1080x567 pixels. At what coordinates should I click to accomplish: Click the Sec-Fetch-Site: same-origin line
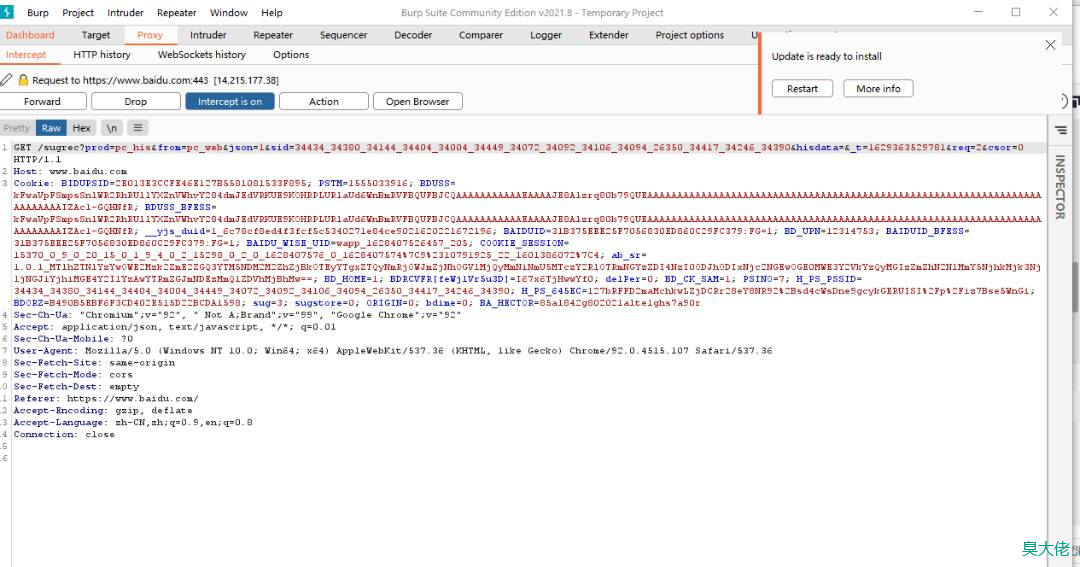(94, 363)
